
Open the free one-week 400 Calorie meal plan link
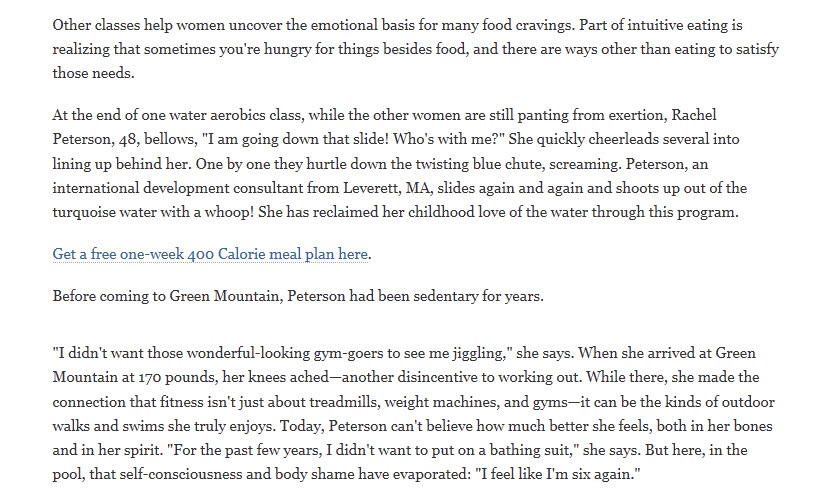[210, 254]
